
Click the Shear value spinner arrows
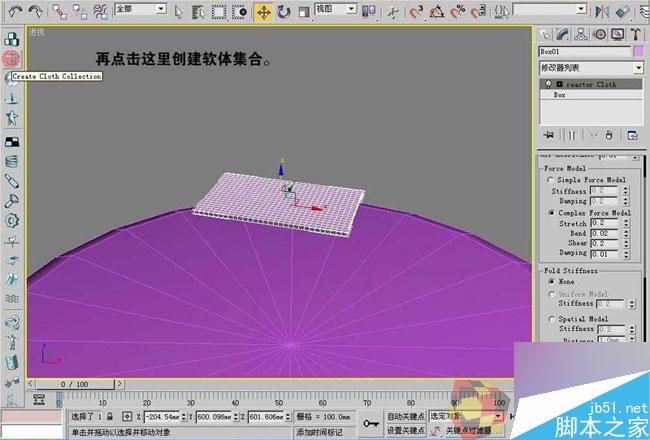(626, 243)
